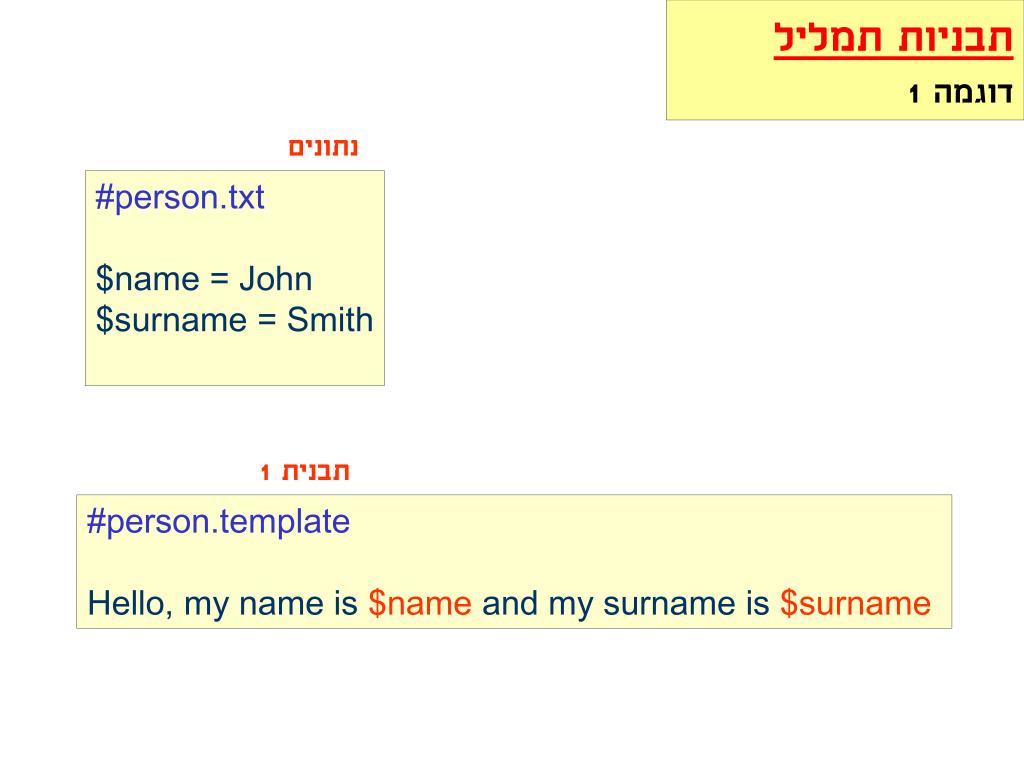Image resolution: width=1024 pixels, height=768 pixels.
Task: Click the red $name placeholder in template
Action: [x=420, y=603]
